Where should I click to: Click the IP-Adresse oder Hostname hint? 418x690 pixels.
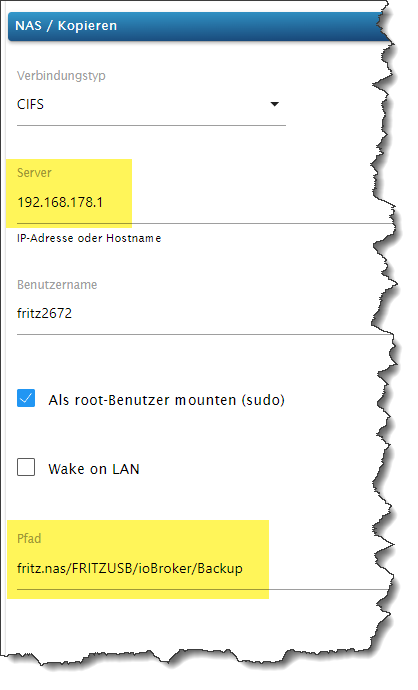(89, 238)
